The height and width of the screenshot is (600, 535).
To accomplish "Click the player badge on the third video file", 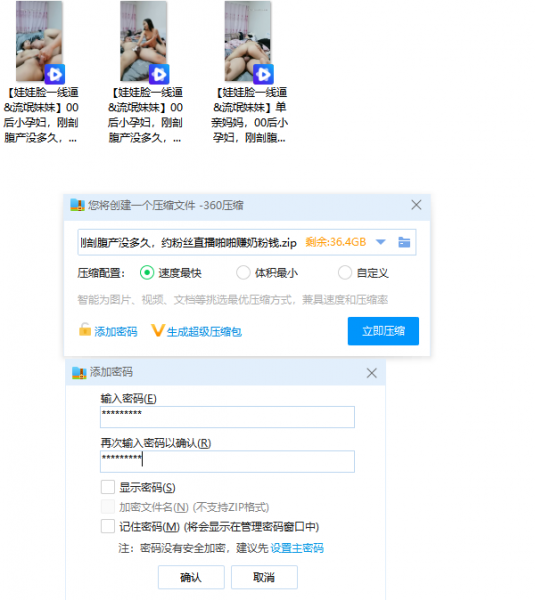I will pos(263,74).
